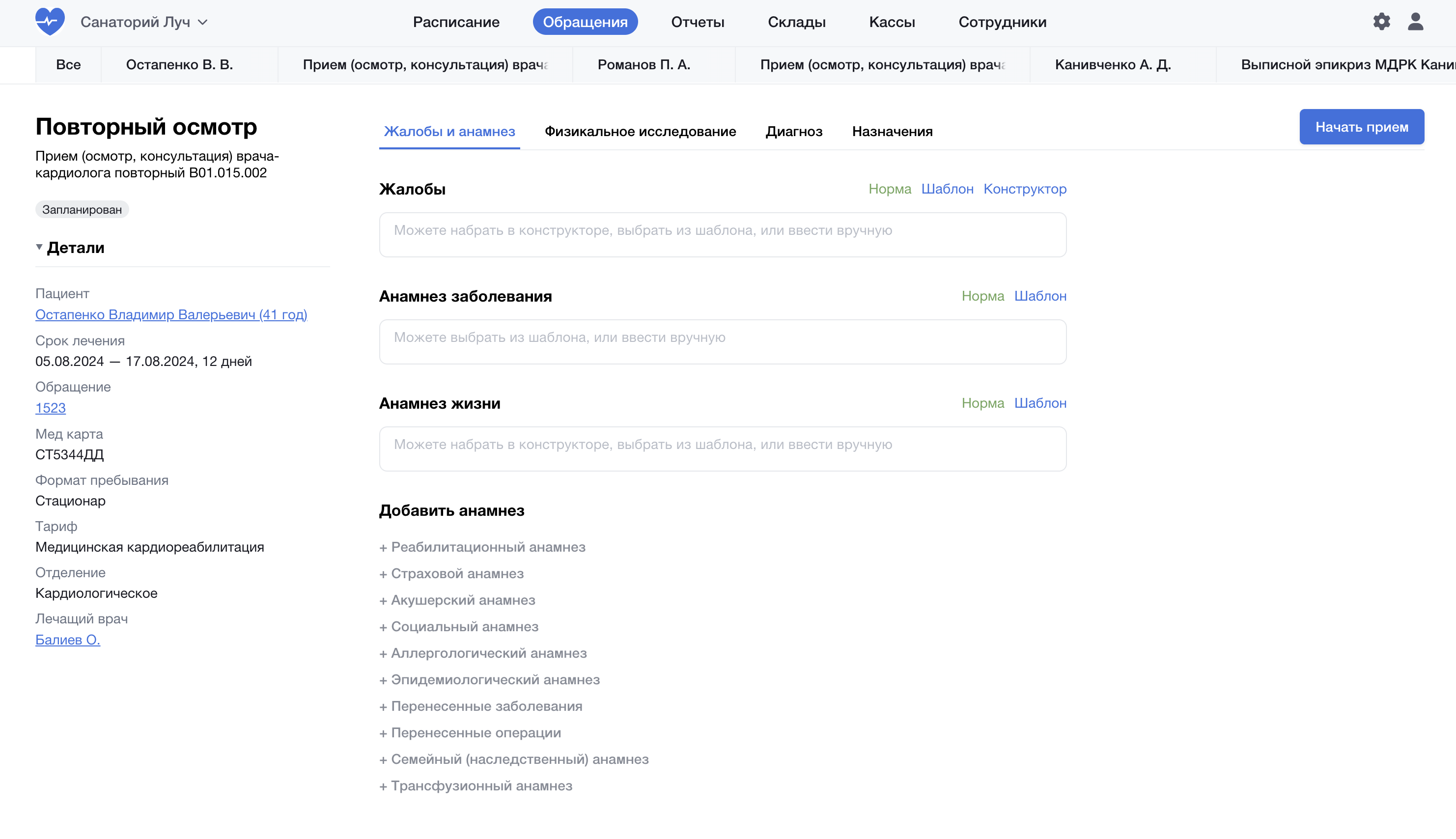Add Аллергологический анамнез section

(x=483, y=653)
